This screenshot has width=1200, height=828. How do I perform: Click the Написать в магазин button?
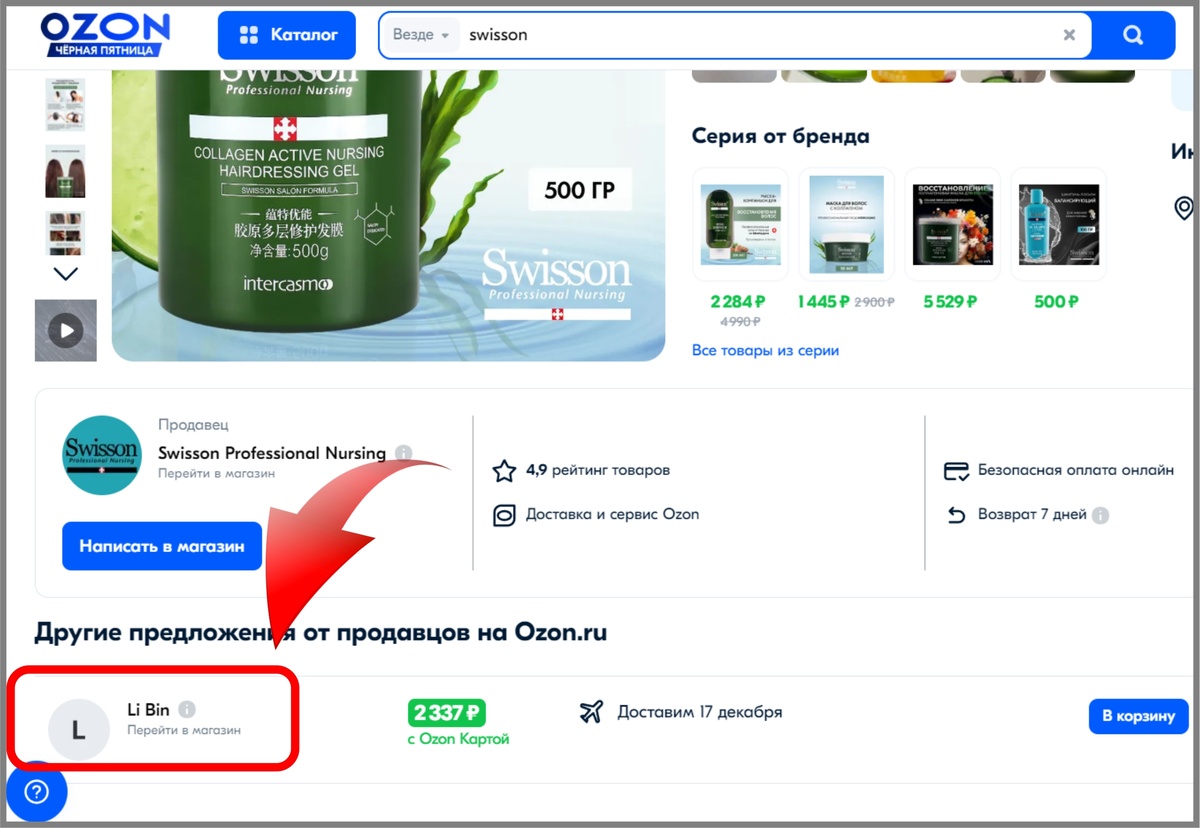coord(162,547)
